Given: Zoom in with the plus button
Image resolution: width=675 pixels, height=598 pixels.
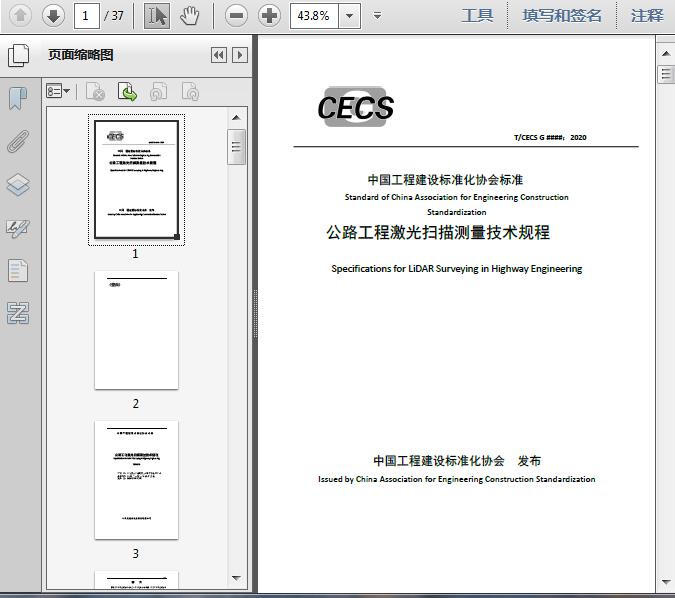Looking at the screenshot, I should tap(269, 16).
